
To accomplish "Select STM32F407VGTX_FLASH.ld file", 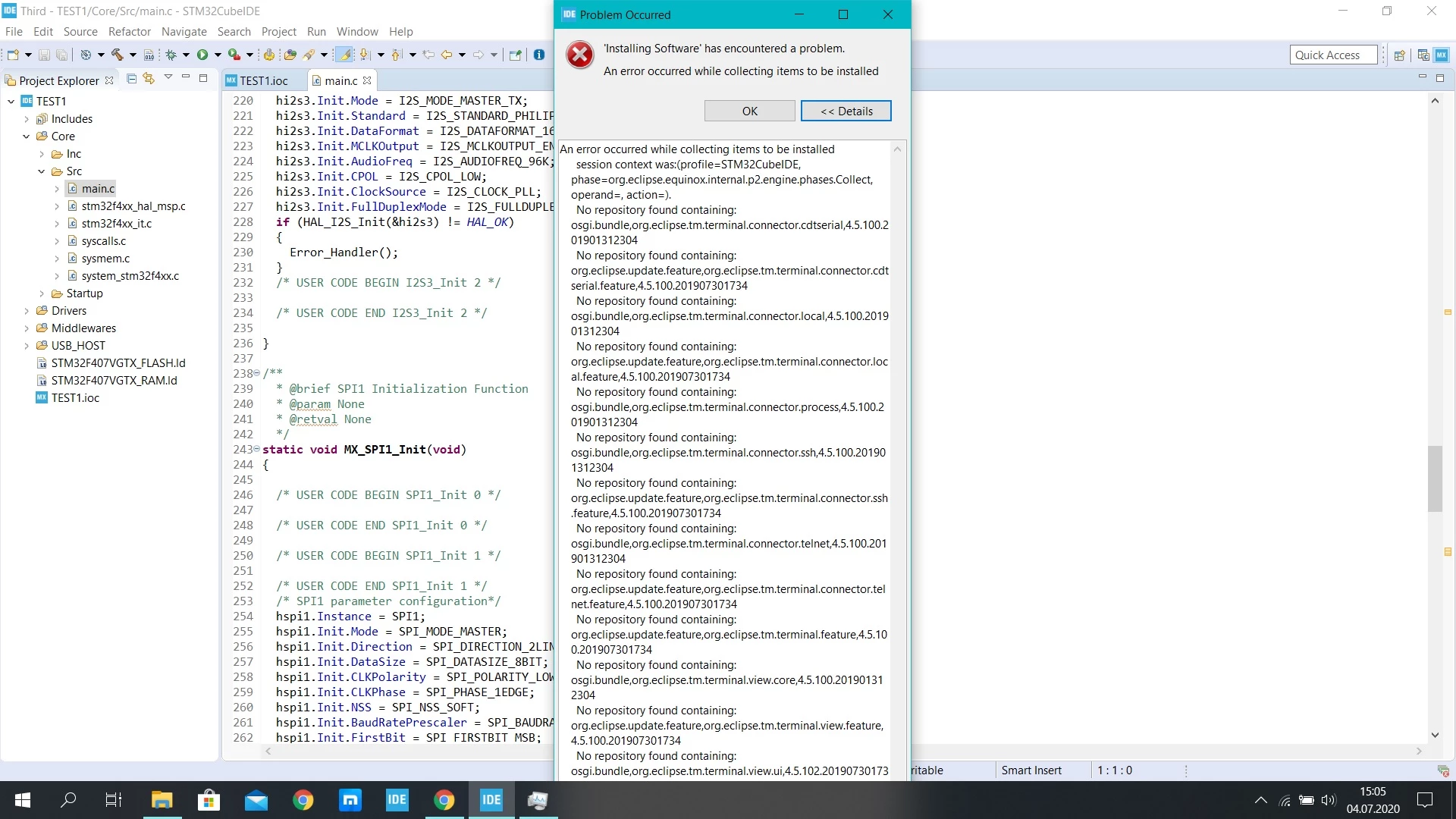I will tap(118, 363).
